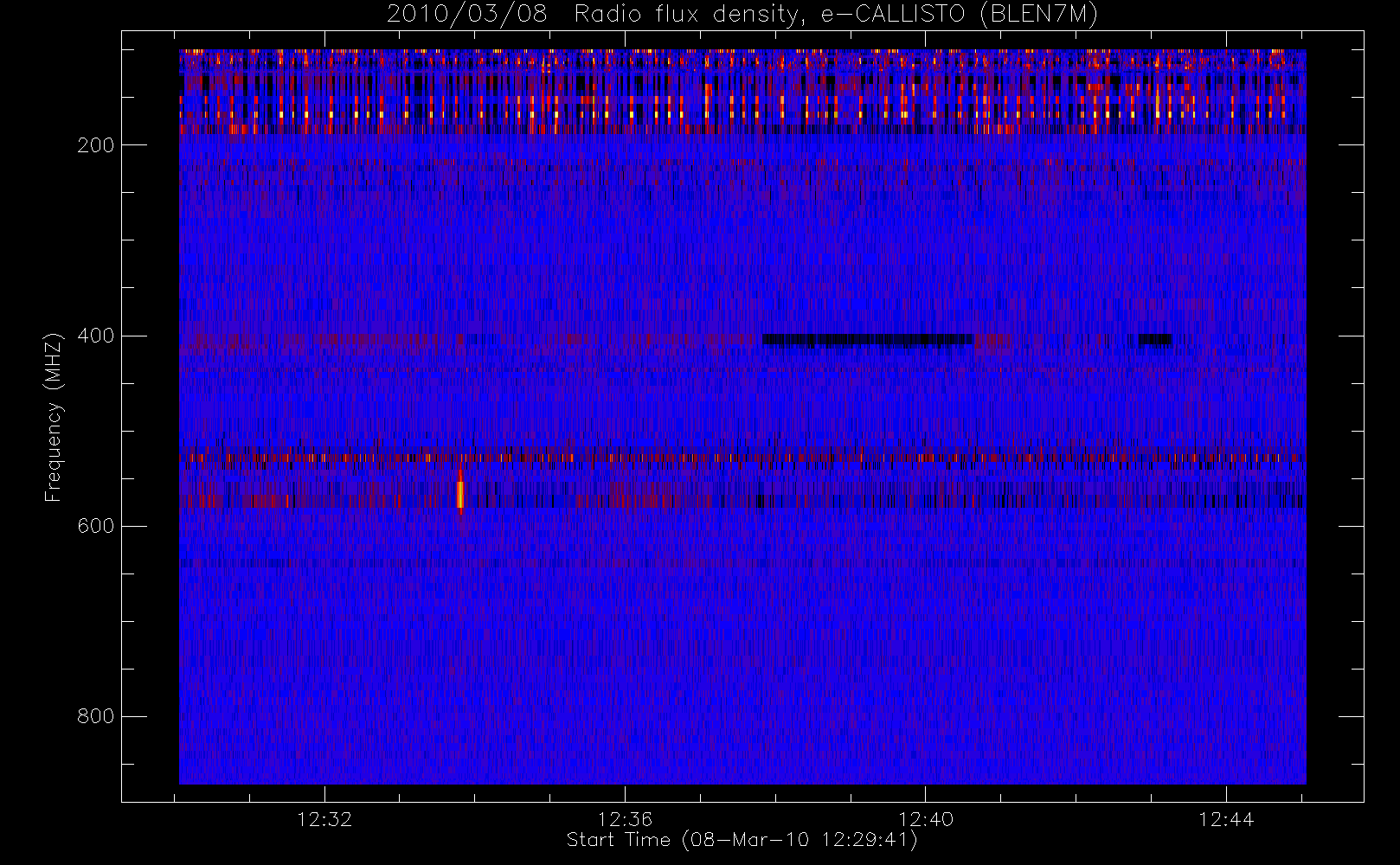Click the 'Start Time (08-Mar-10 12:29:41)' label
The height and width of the screenshot is (865, 1400).
click(742, 840)
